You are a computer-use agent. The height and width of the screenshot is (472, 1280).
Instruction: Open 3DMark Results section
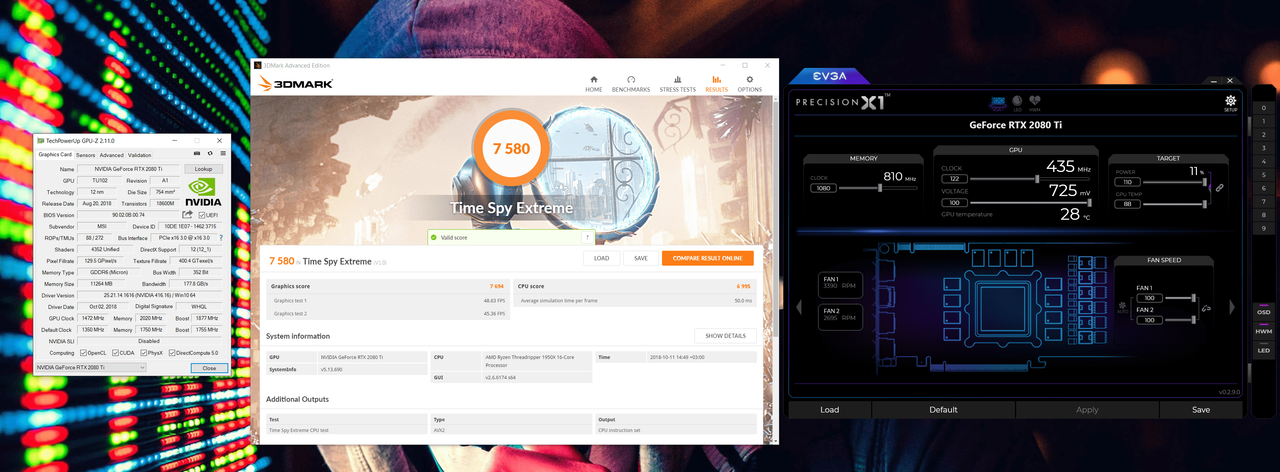[716, 83]
